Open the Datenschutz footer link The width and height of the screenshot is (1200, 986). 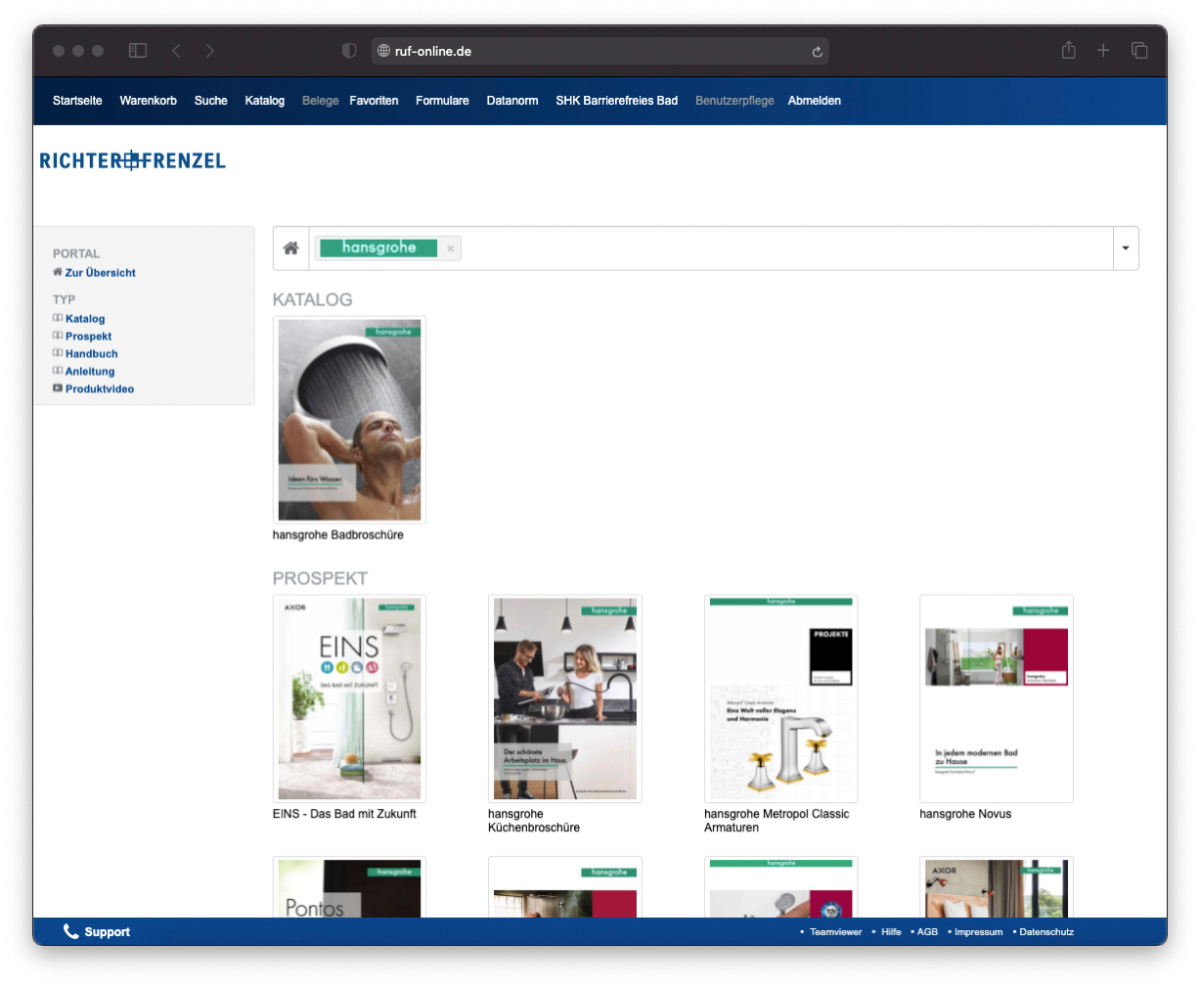click(1046, 932)
